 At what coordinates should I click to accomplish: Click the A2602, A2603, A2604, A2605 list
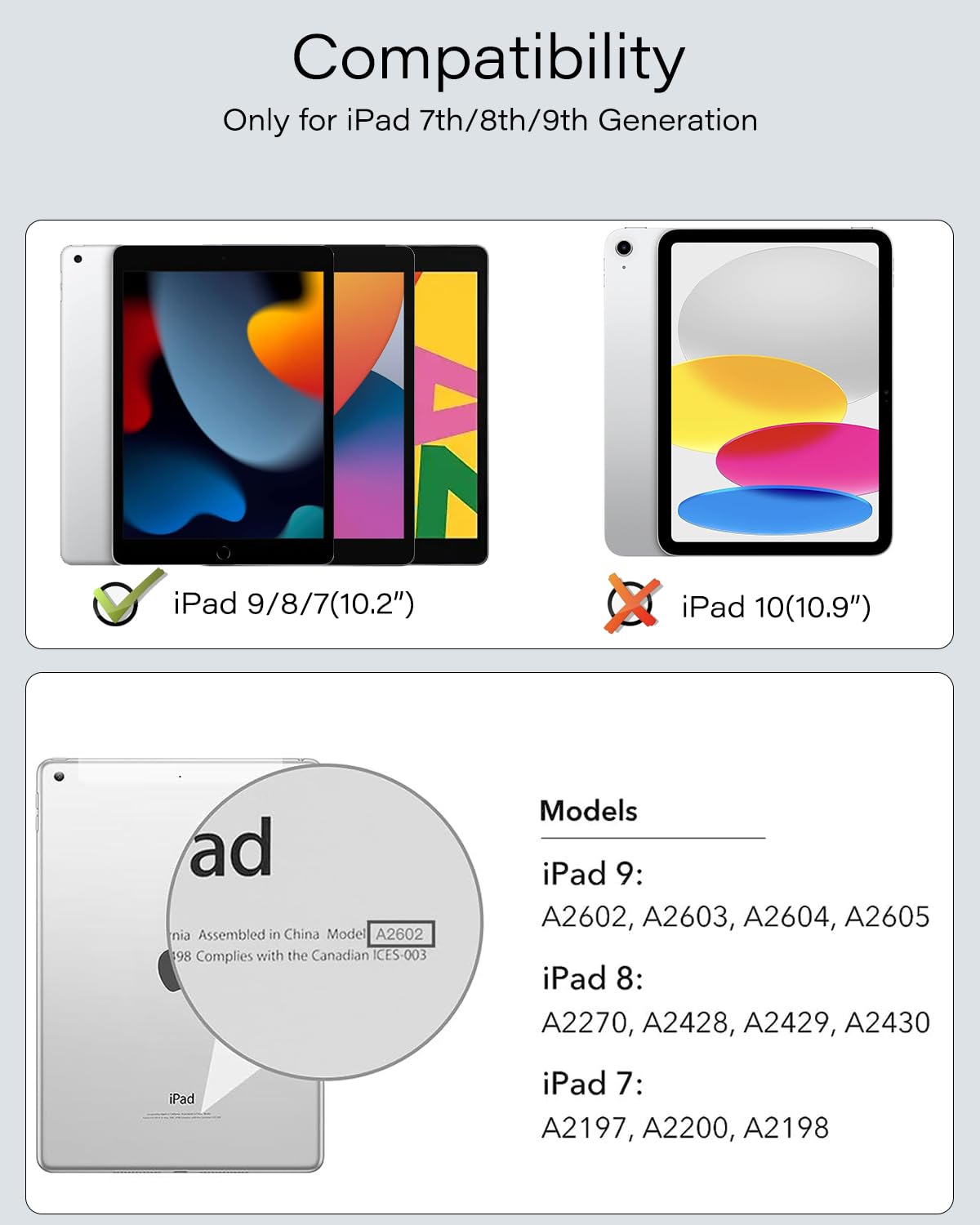(x=736, y=917)
